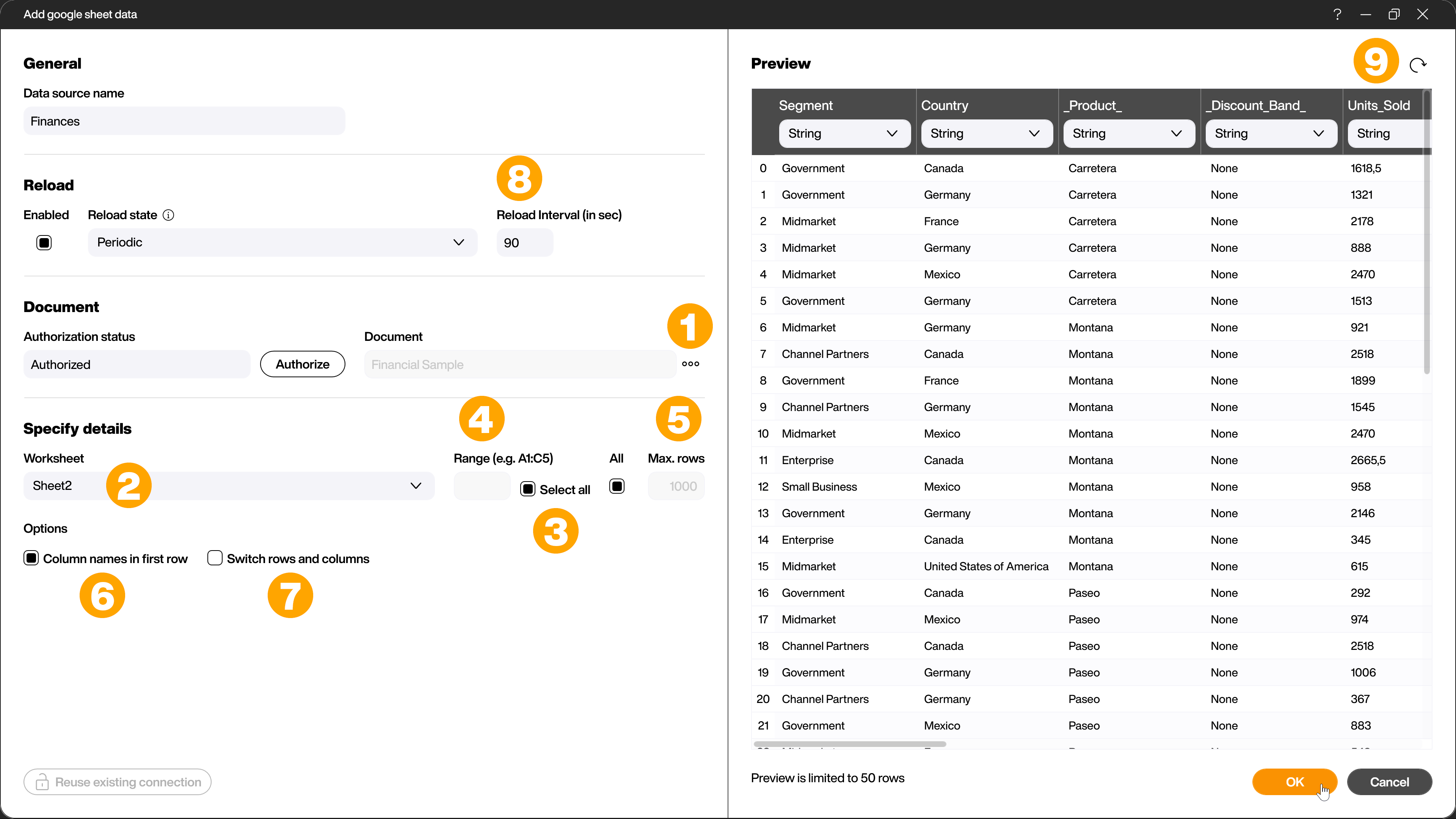Click the Data source name field

click(184, 121)
